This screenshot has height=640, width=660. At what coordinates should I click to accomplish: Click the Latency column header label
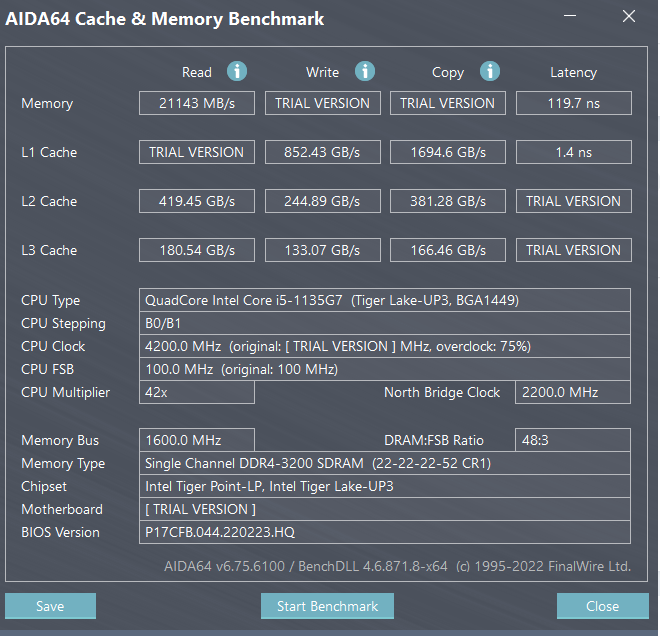[x=574, y=73]
